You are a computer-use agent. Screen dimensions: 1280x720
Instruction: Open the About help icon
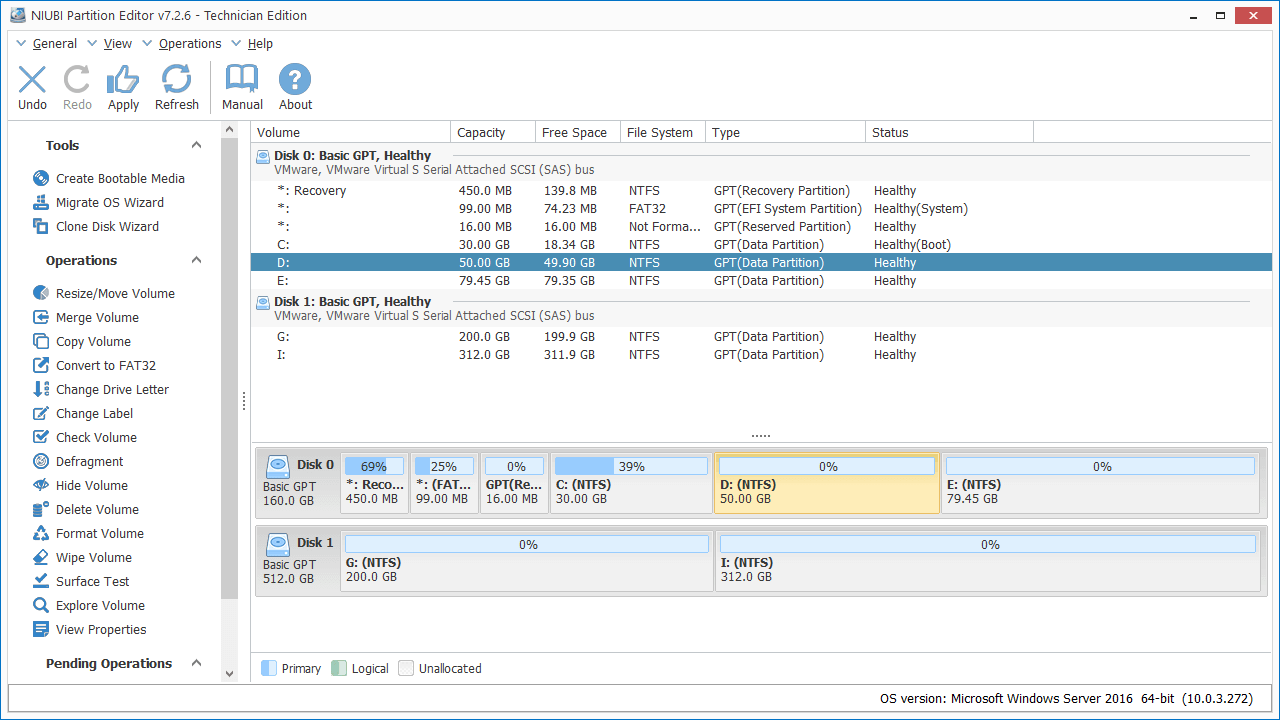tap(295, 81)
